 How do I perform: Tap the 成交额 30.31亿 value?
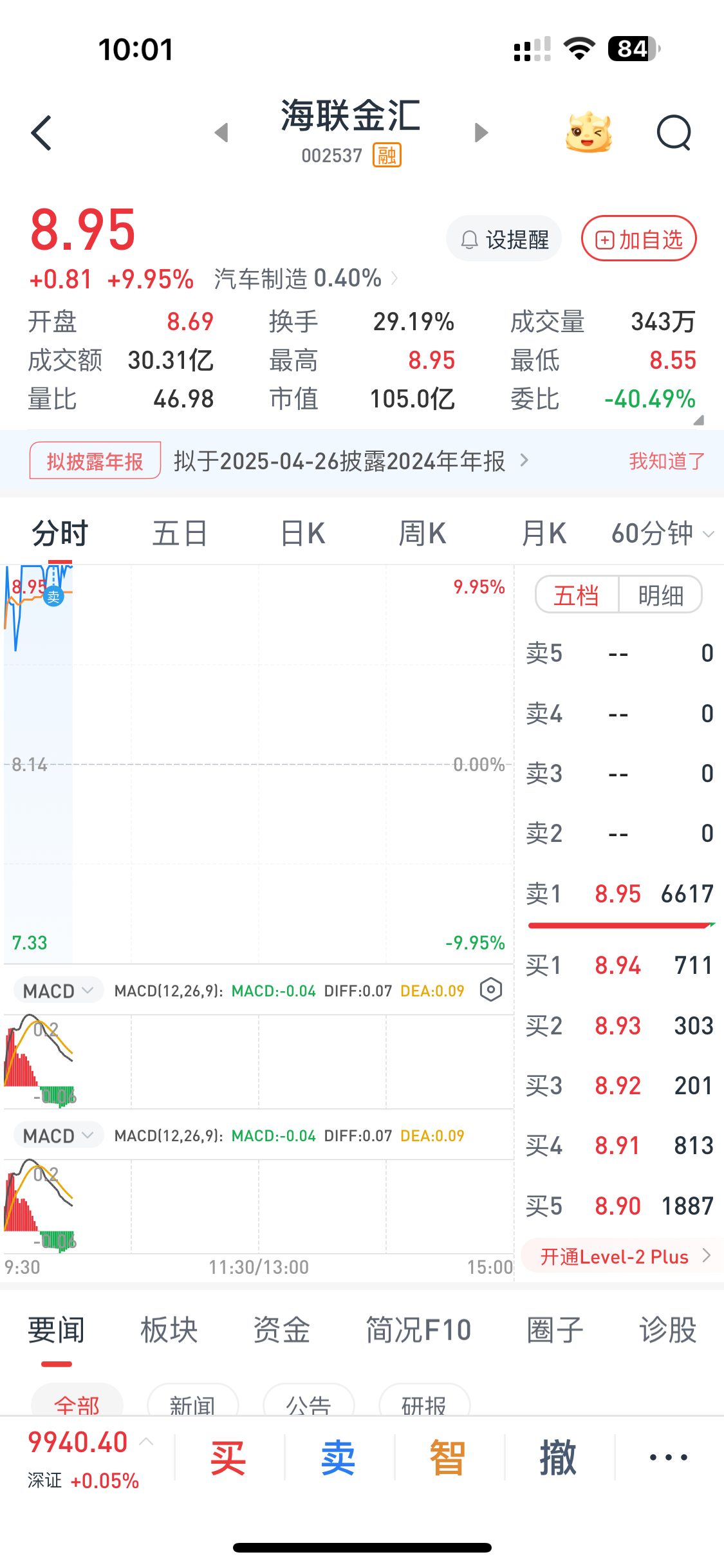(171, 360)
